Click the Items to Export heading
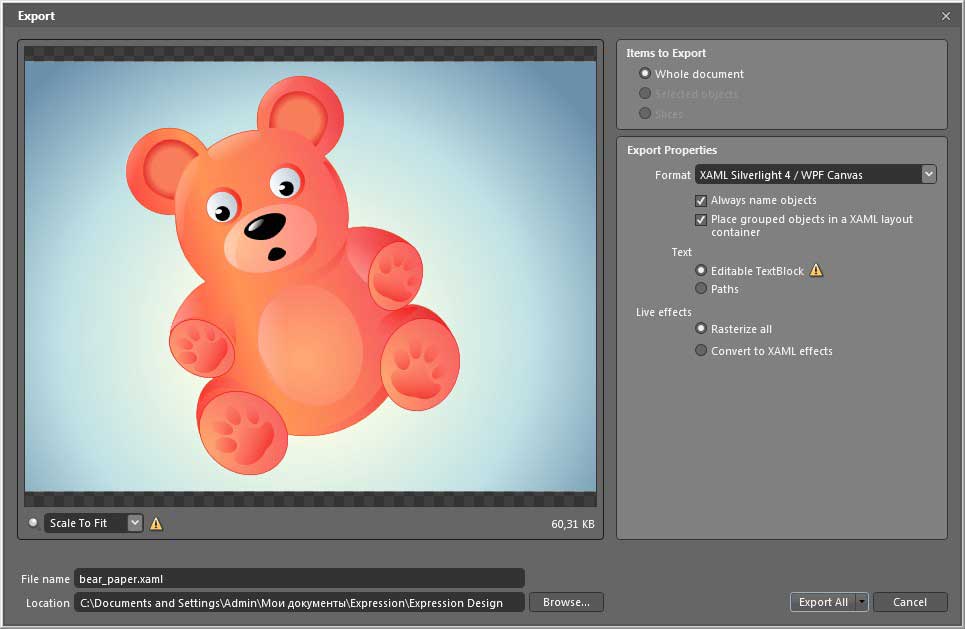Image resolution: width=965 pixels, height=629 pixels. 665,53
